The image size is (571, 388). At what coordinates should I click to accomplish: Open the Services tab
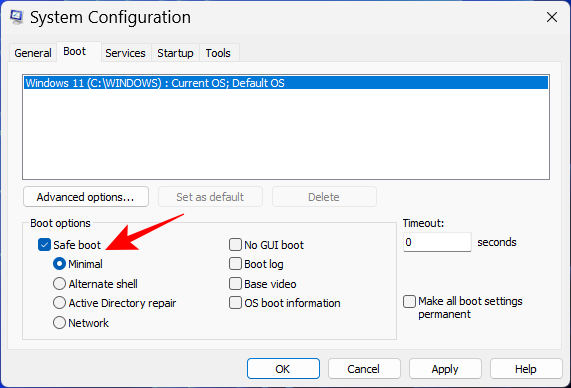[x=125, y=53]
